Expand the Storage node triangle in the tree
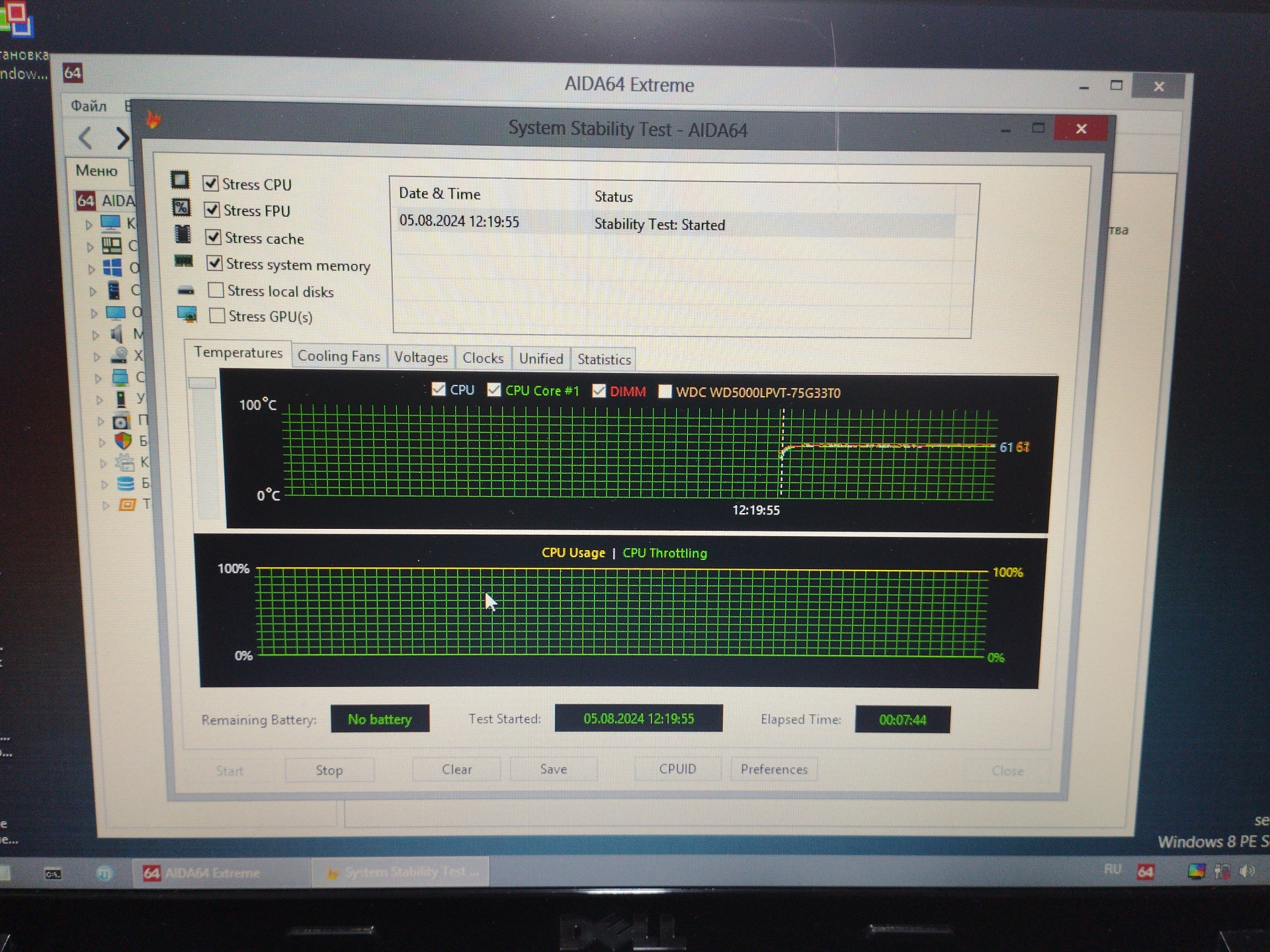 coord(97,357)
